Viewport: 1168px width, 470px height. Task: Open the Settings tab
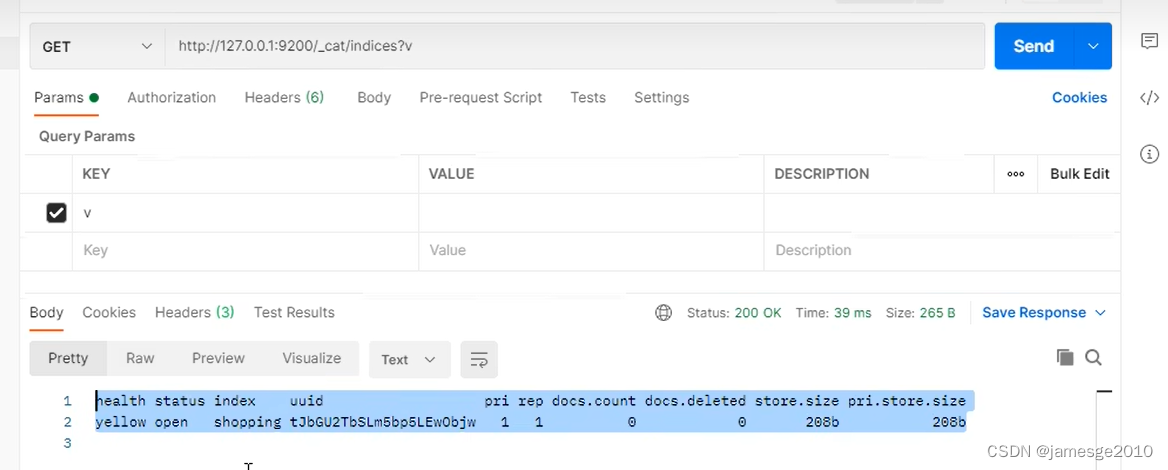(x=661, y=98)
